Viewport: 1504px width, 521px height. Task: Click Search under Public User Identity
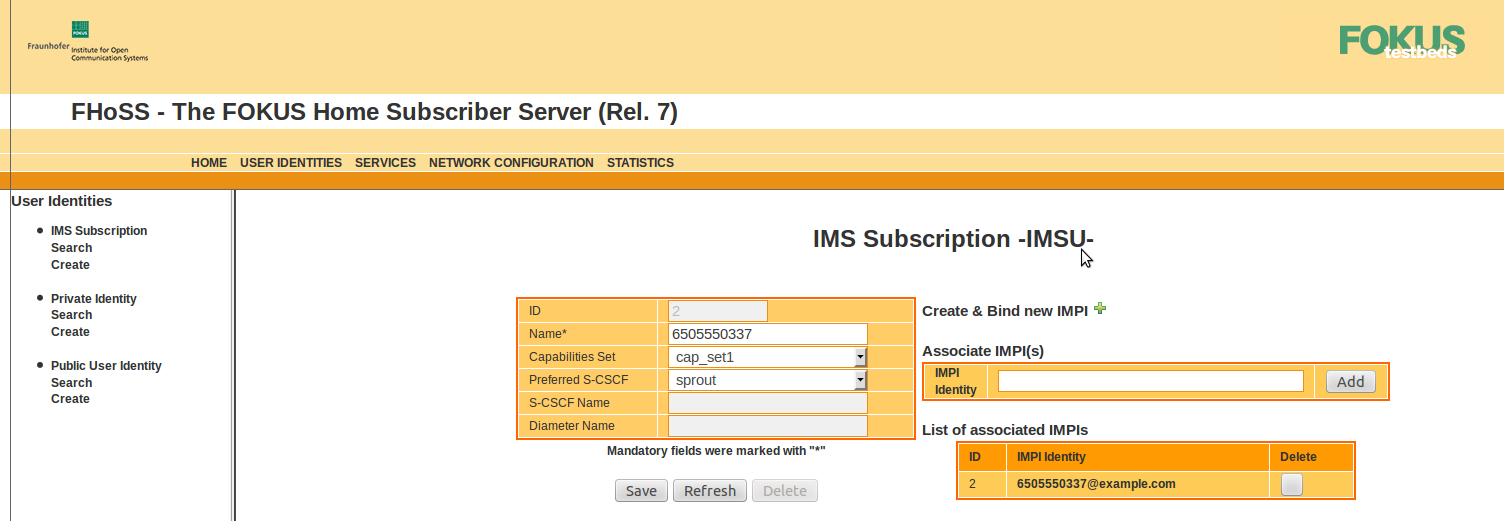pos(72,383)
